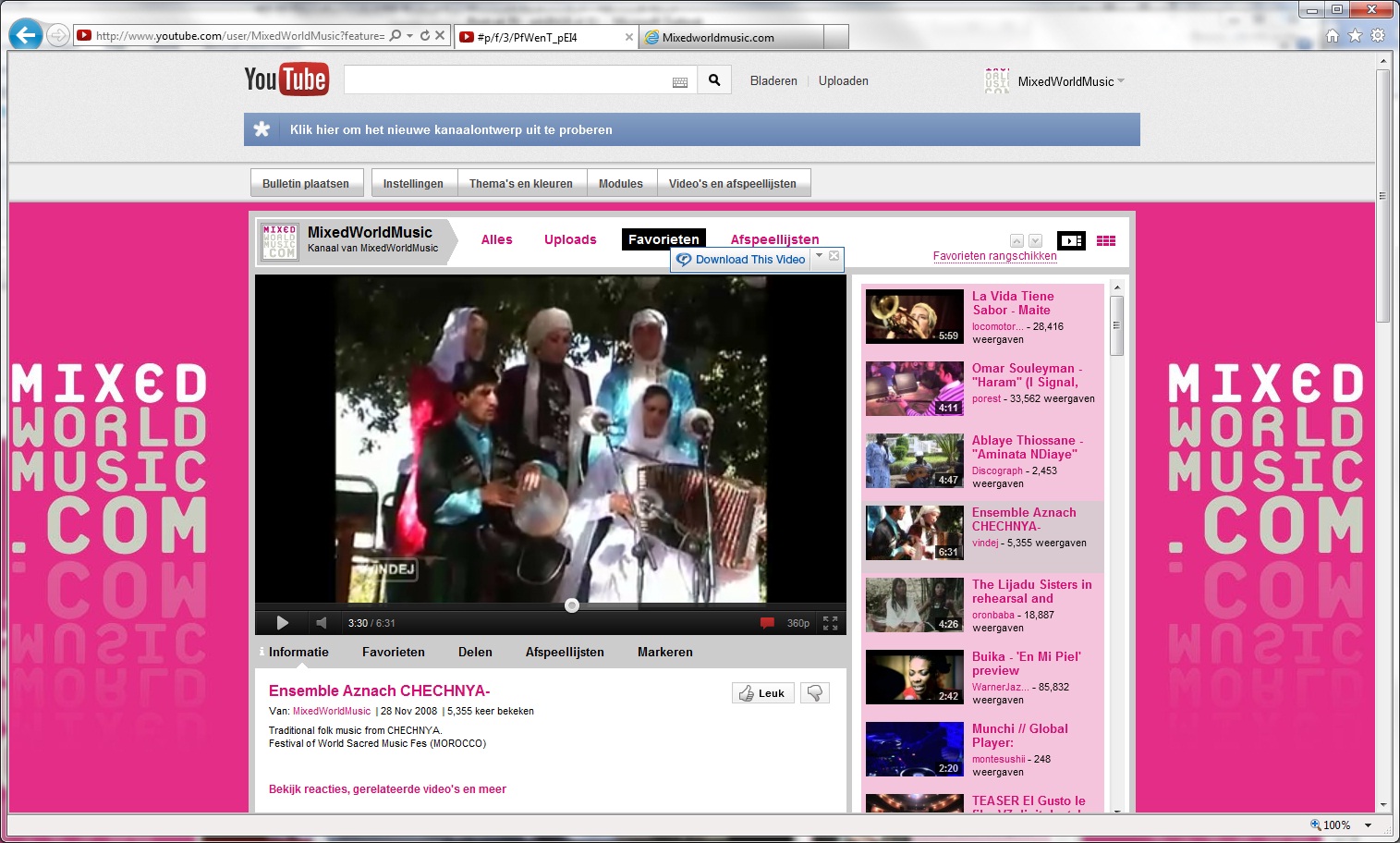Open Omar Souleyman Haram video thumbnail
1400x843 pixels.
[x=915, y=389]
